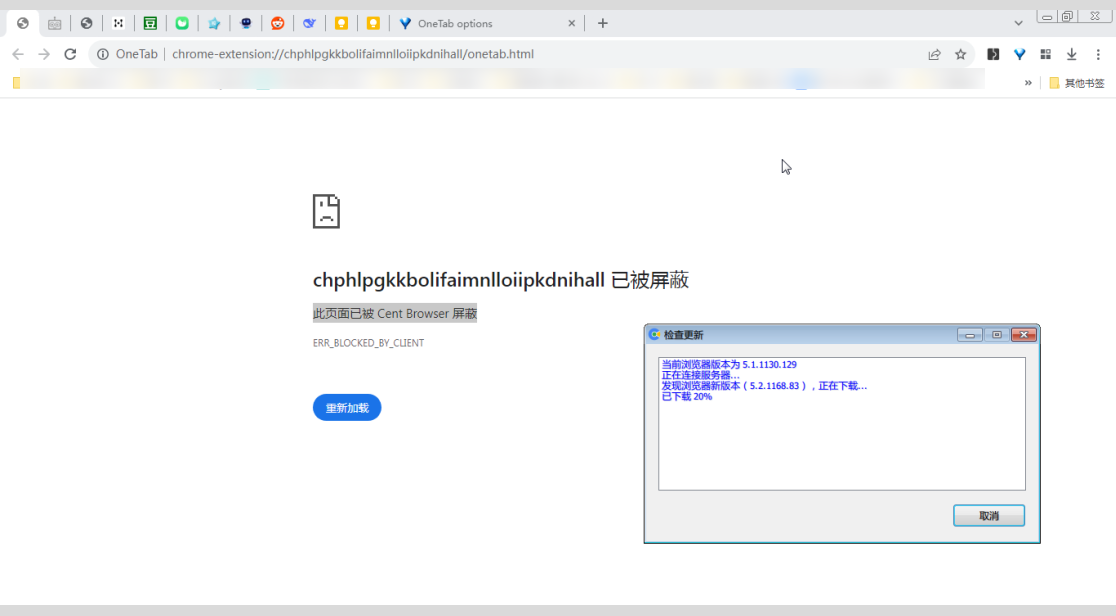Open a new tab with plus button
This screenshot has height=616, width=1116.
pyautogui.click(x=603, y=24)
